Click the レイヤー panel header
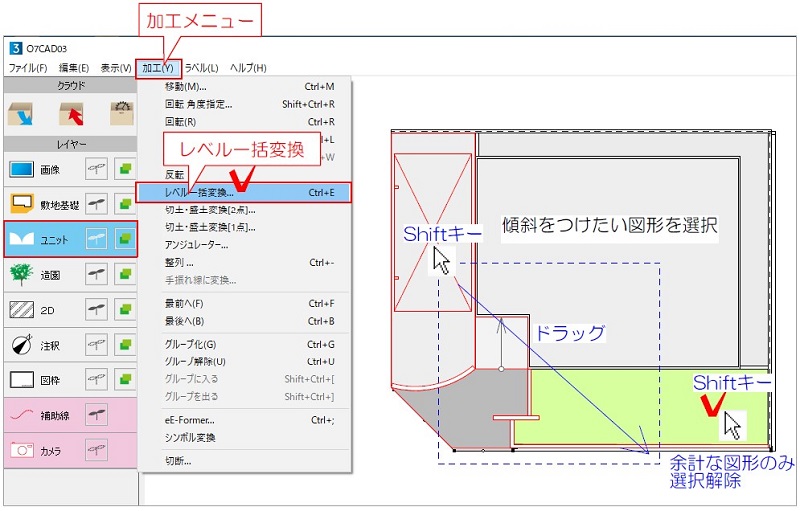This screenshot has width=800, height=511. pyautogui.click(x=70, y=144)
